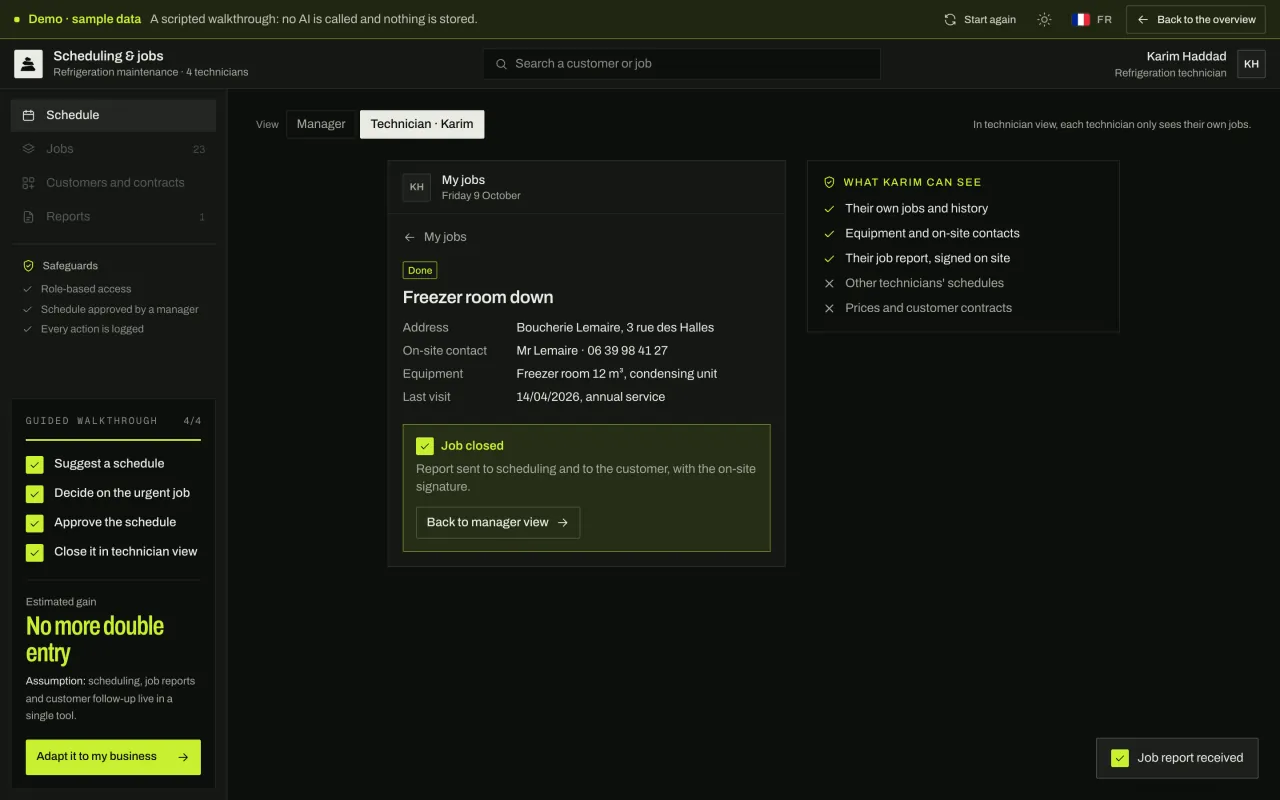This screenshot has width=1280, height=800.
Task: Click the Start again refresh icon
Action: click(x=950, y=19)
